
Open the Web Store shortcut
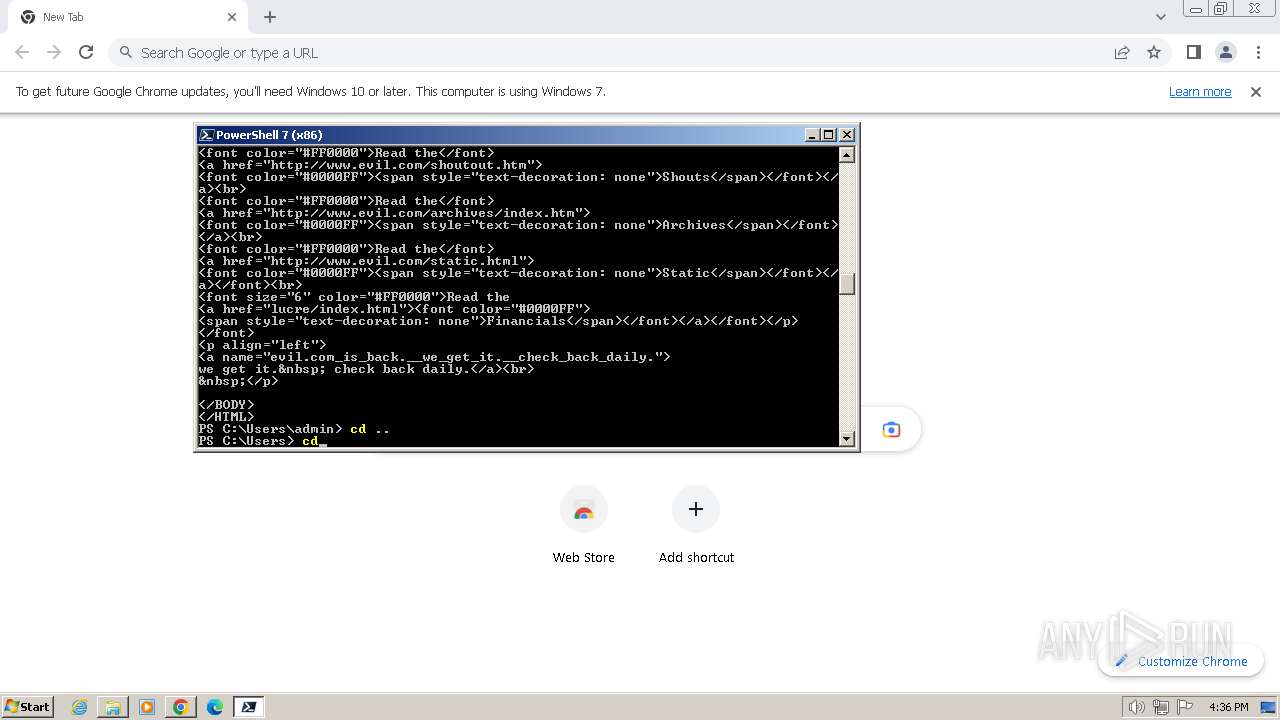click(584, 525)
